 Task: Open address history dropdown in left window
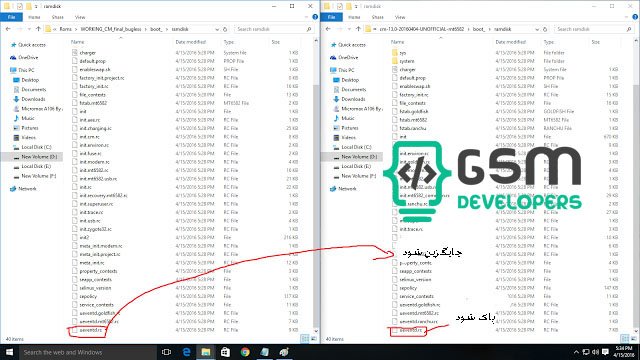[217, 29]
